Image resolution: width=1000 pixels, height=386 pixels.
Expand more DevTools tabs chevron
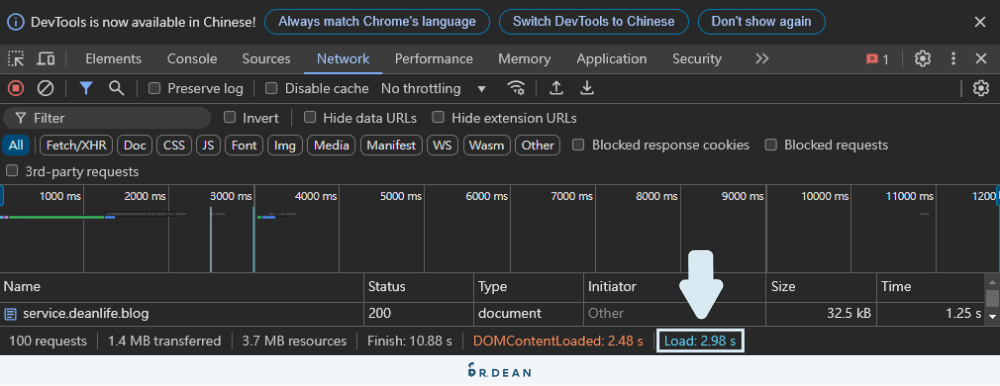point(761,59)
